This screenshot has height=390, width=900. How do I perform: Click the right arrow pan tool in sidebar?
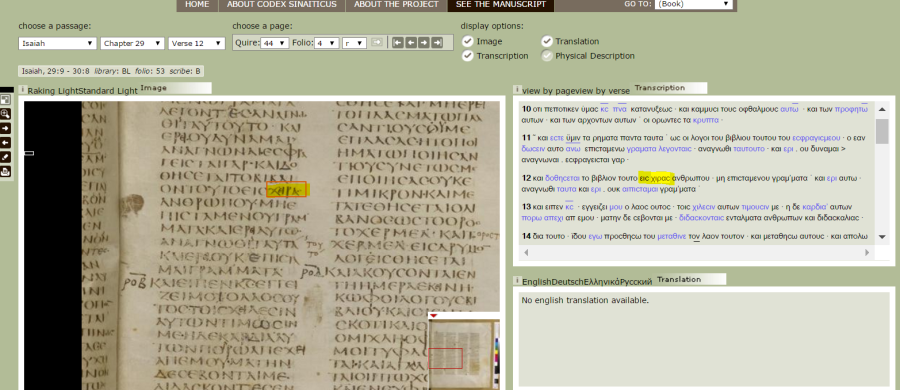tap(6, 128)
